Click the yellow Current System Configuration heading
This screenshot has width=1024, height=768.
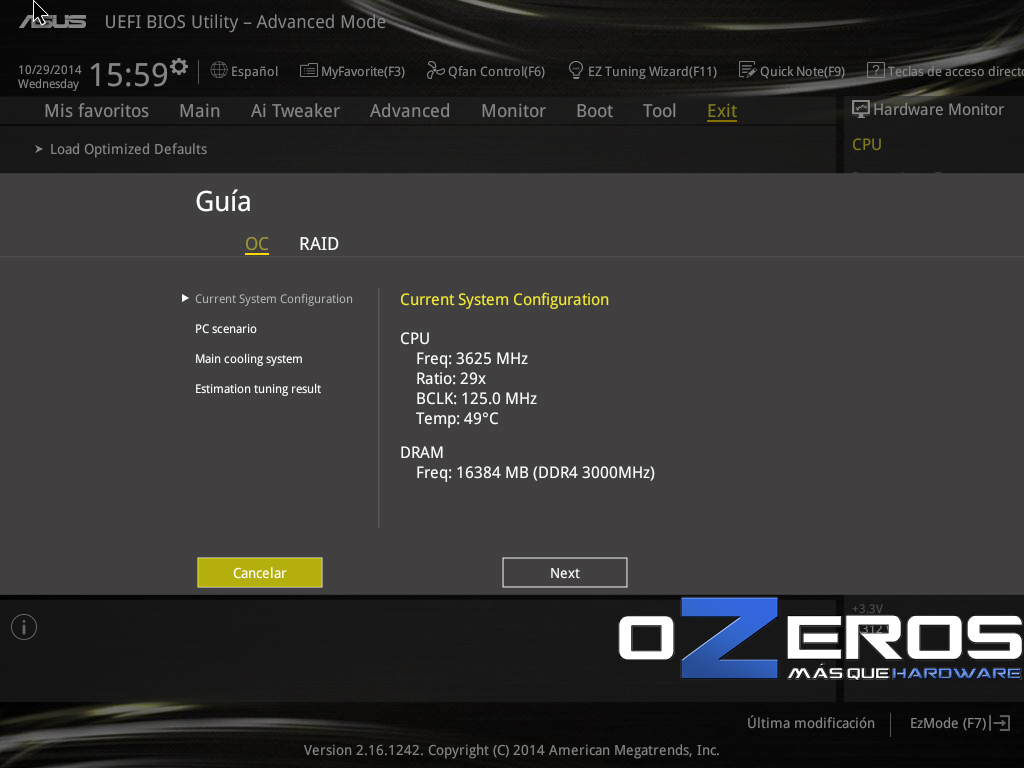coord(504,299)
